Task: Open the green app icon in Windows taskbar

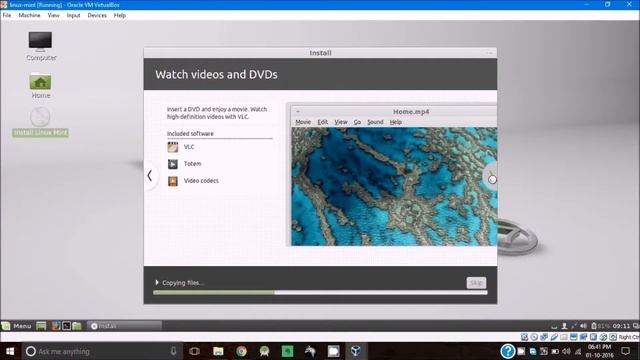Action: tap(287, 351)
